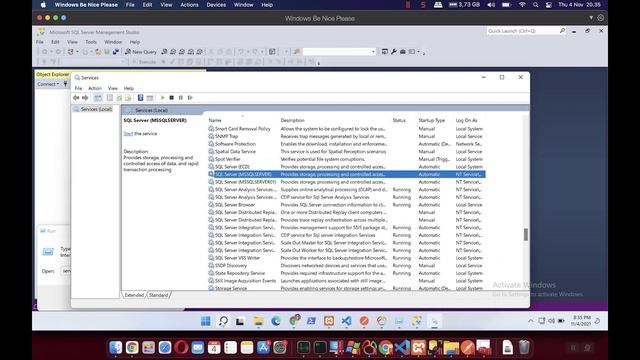
Task: Show hidden tray icons chevron on Windows taskbar
Action: point(531,321)
